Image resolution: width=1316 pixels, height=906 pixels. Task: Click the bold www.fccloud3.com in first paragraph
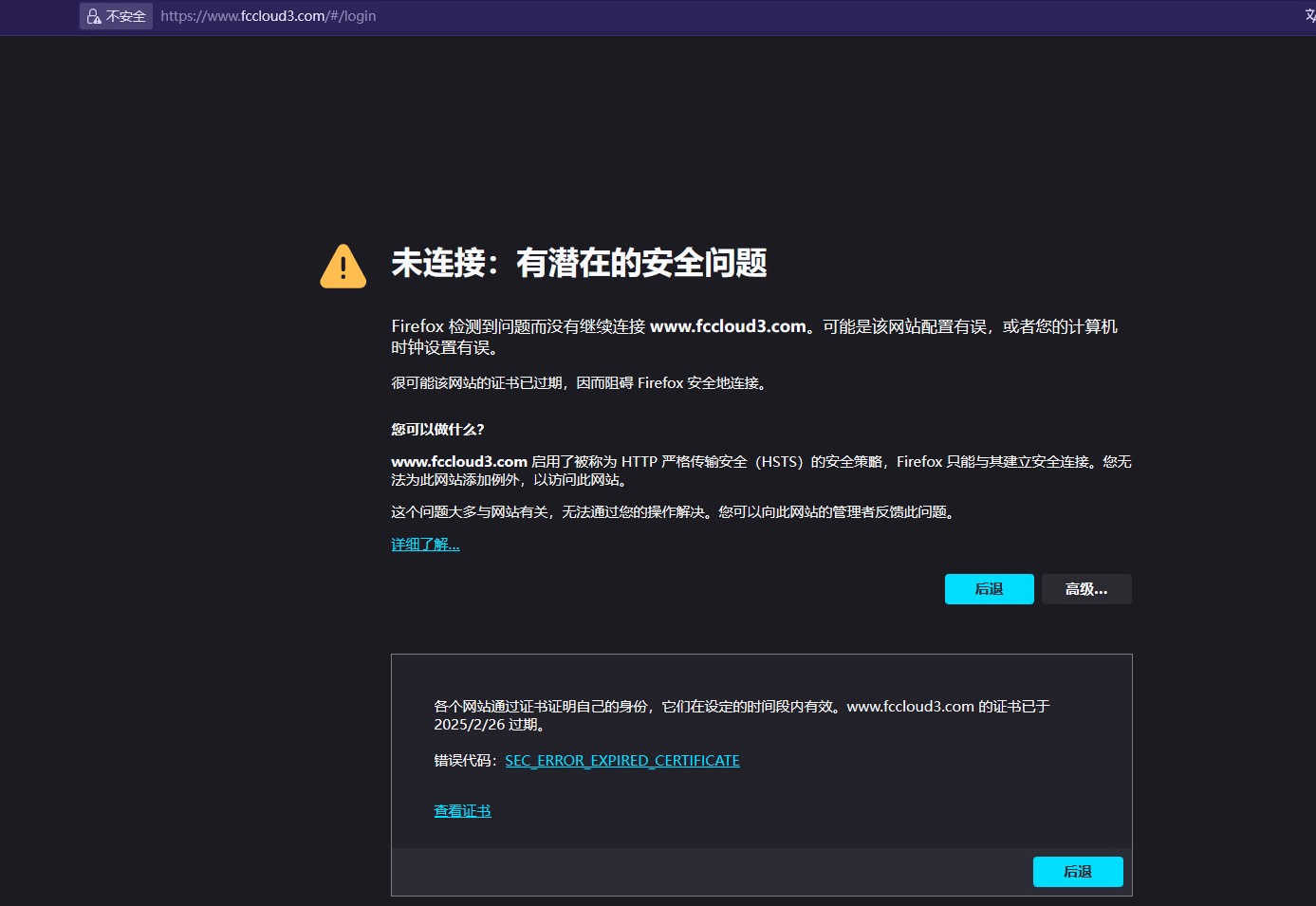coord(728,326)
